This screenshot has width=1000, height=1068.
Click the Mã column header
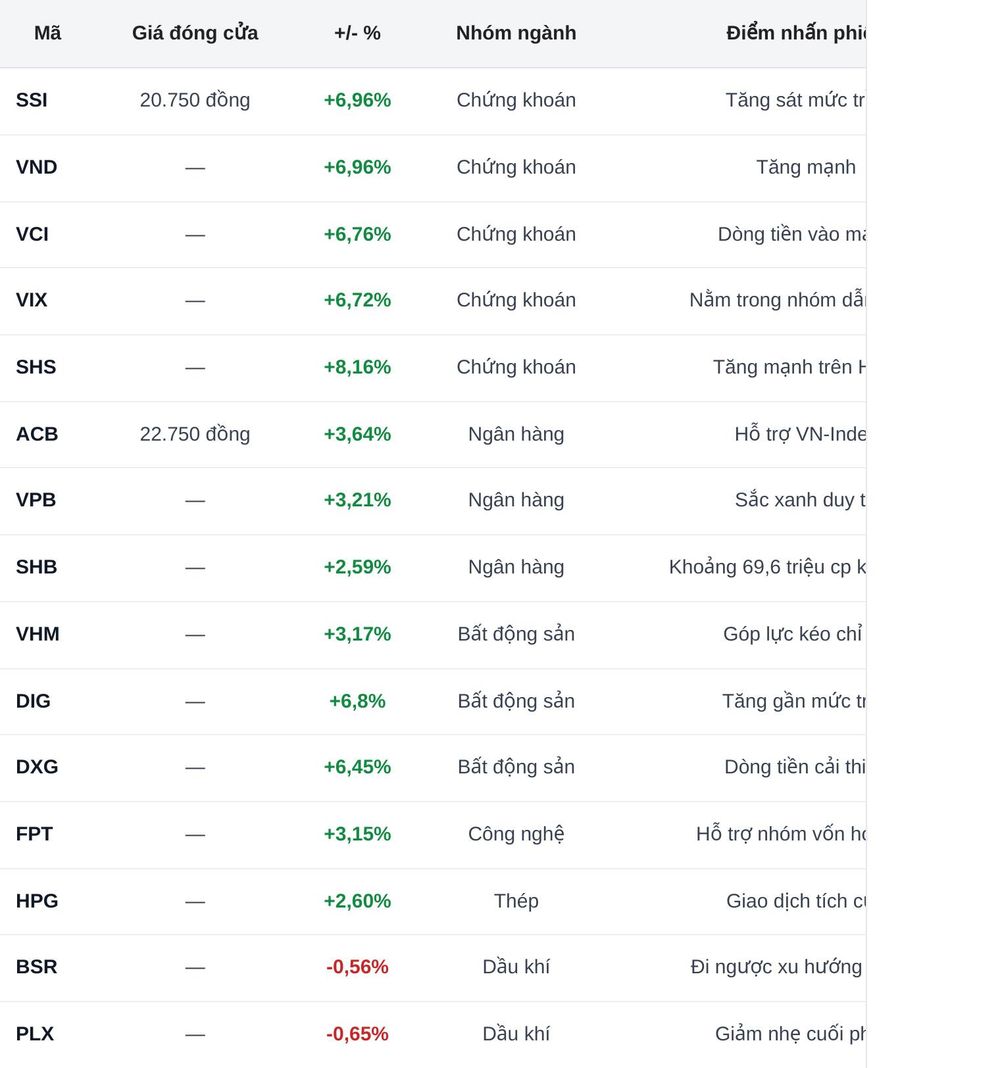47,33
